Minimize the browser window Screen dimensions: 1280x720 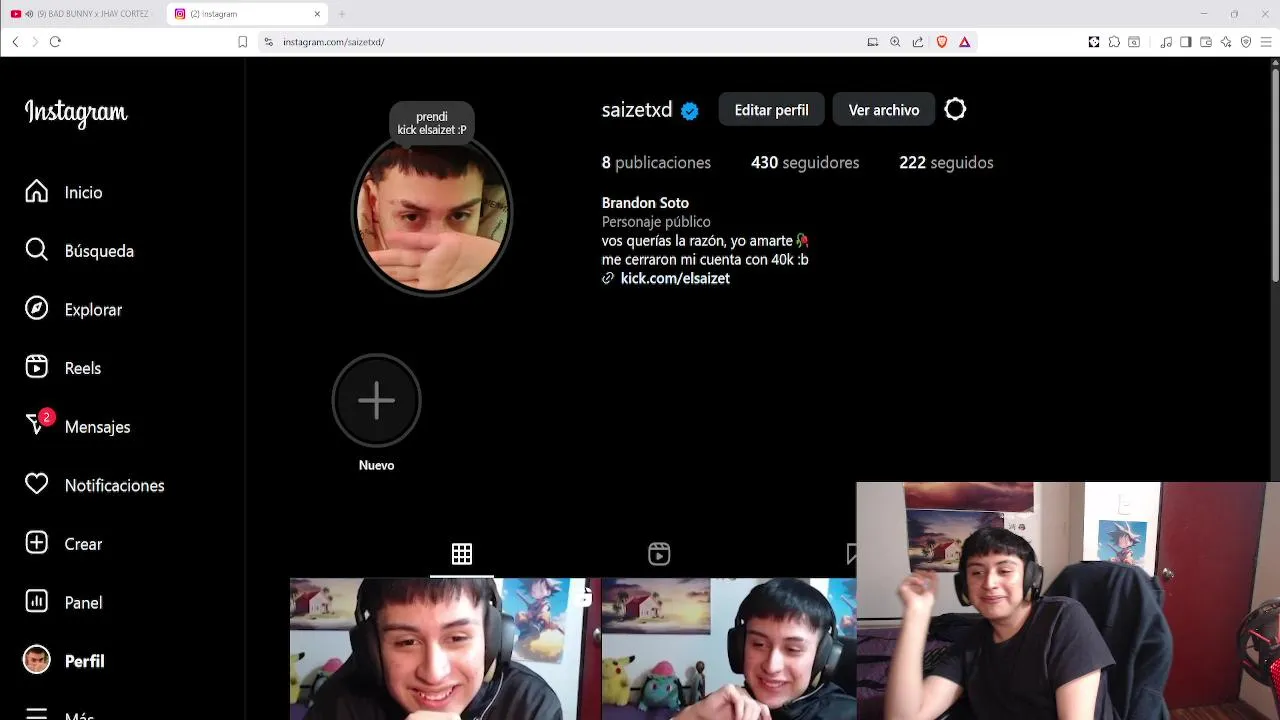tap(1204, 14)
